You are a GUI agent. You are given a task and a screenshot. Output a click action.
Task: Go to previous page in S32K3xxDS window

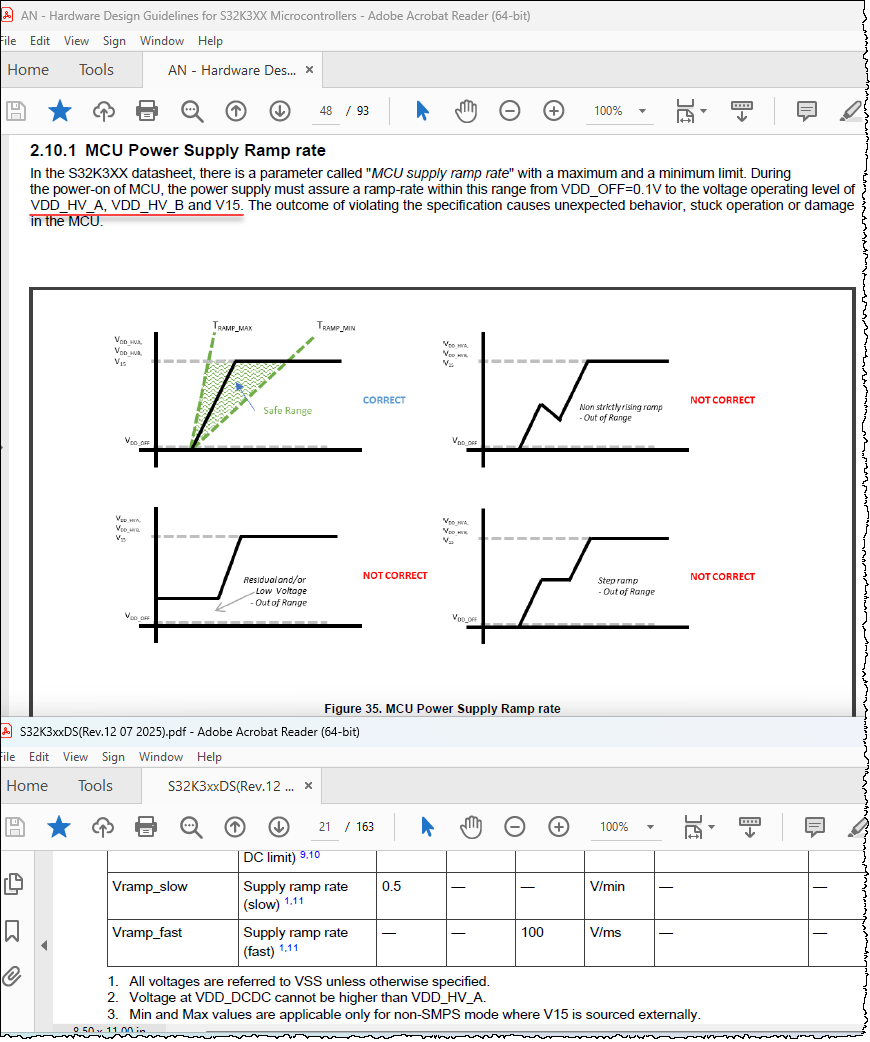pyautogui.click(x=235, y=827)
